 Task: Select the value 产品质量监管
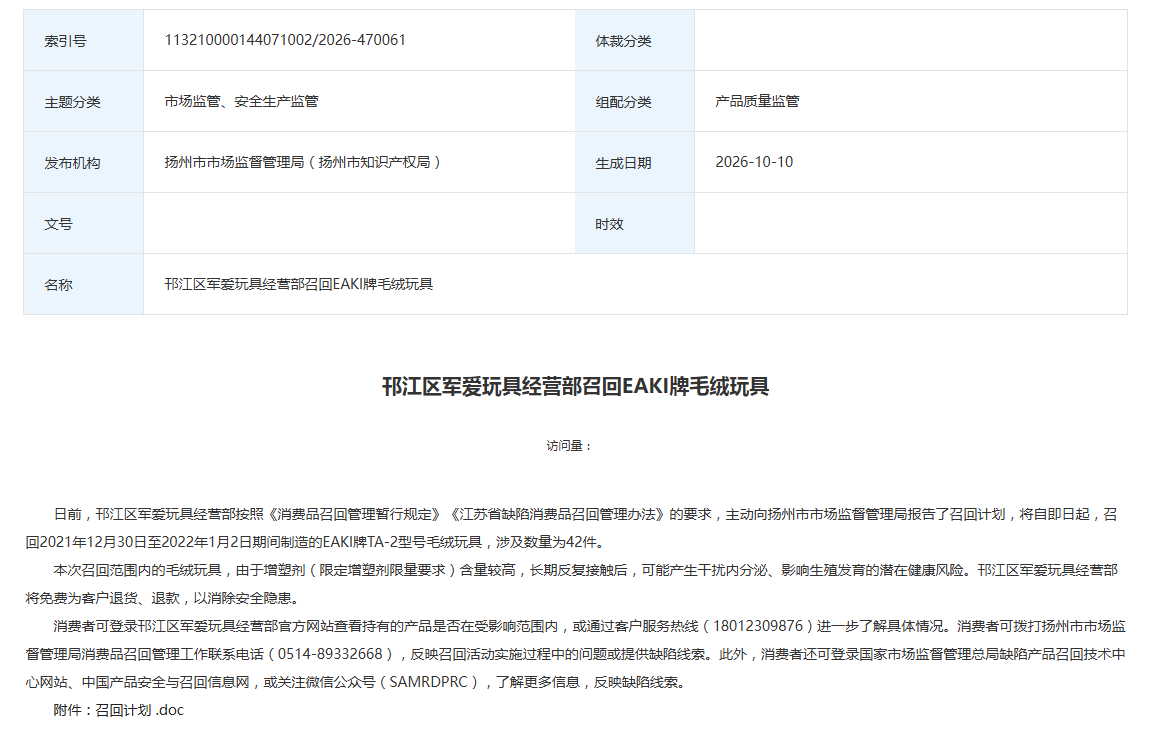click(x=757, y=102)
